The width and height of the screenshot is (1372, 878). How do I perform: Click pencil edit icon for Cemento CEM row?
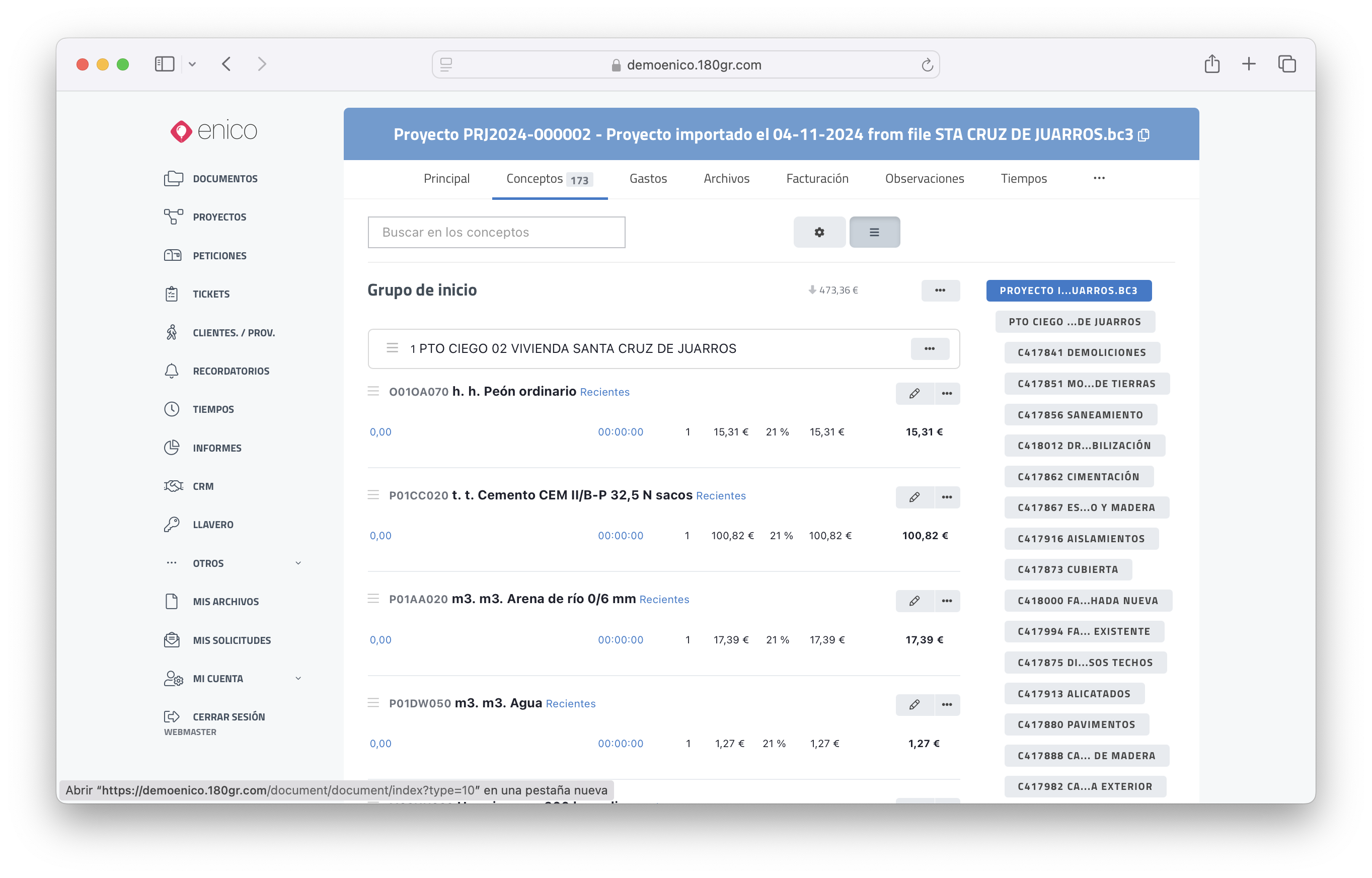pyautogui.click(x=914, y=497)
